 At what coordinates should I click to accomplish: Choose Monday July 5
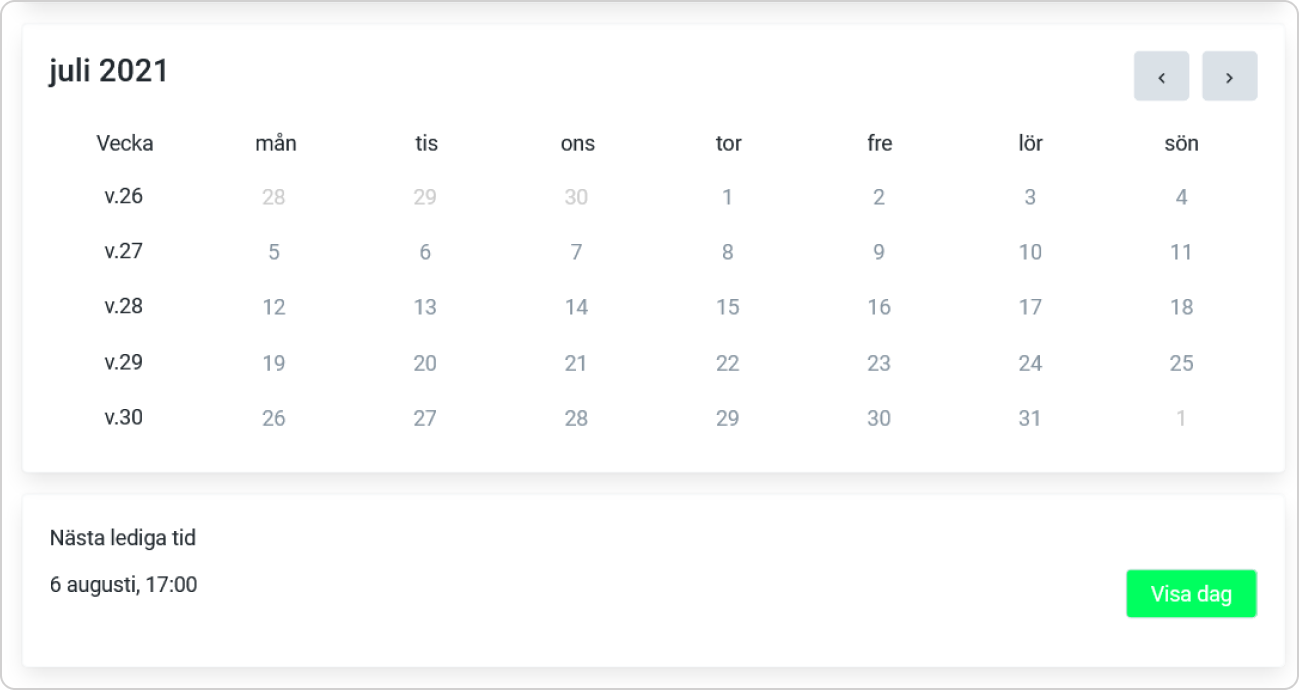pos(274,252)
